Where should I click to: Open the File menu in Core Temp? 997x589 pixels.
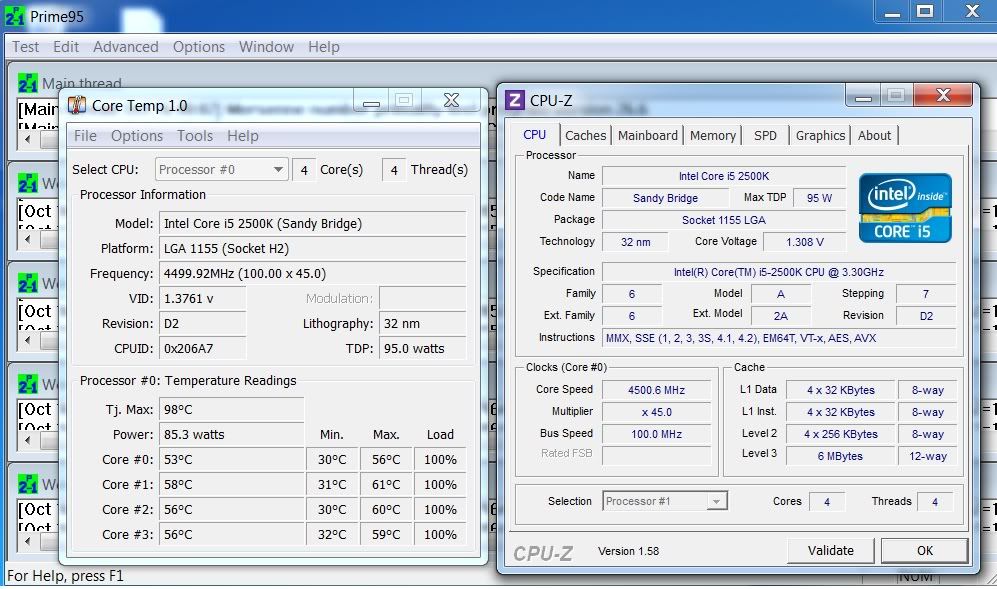pos(85,136)
